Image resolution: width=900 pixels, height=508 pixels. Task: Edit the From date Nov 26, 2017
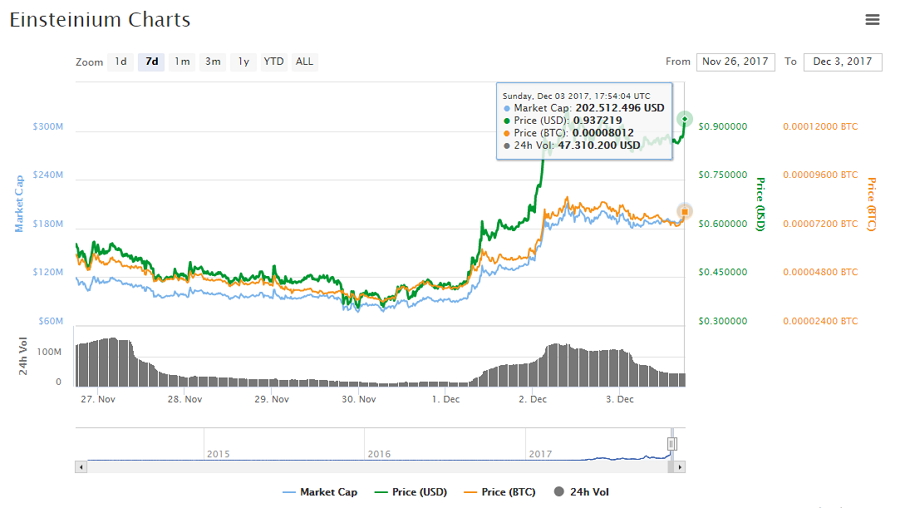point(735,61)
